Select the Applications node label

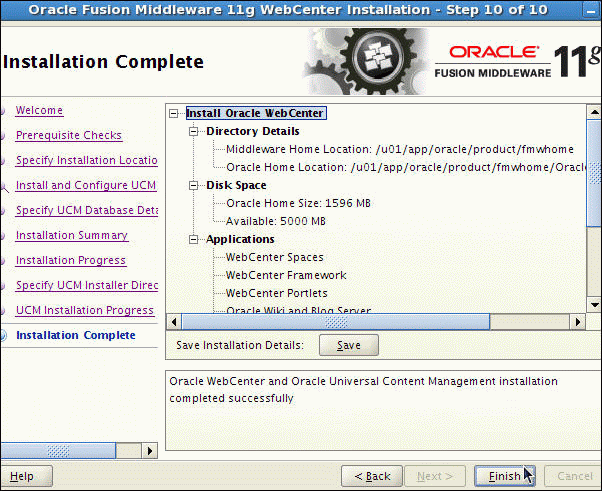[240, 239]
